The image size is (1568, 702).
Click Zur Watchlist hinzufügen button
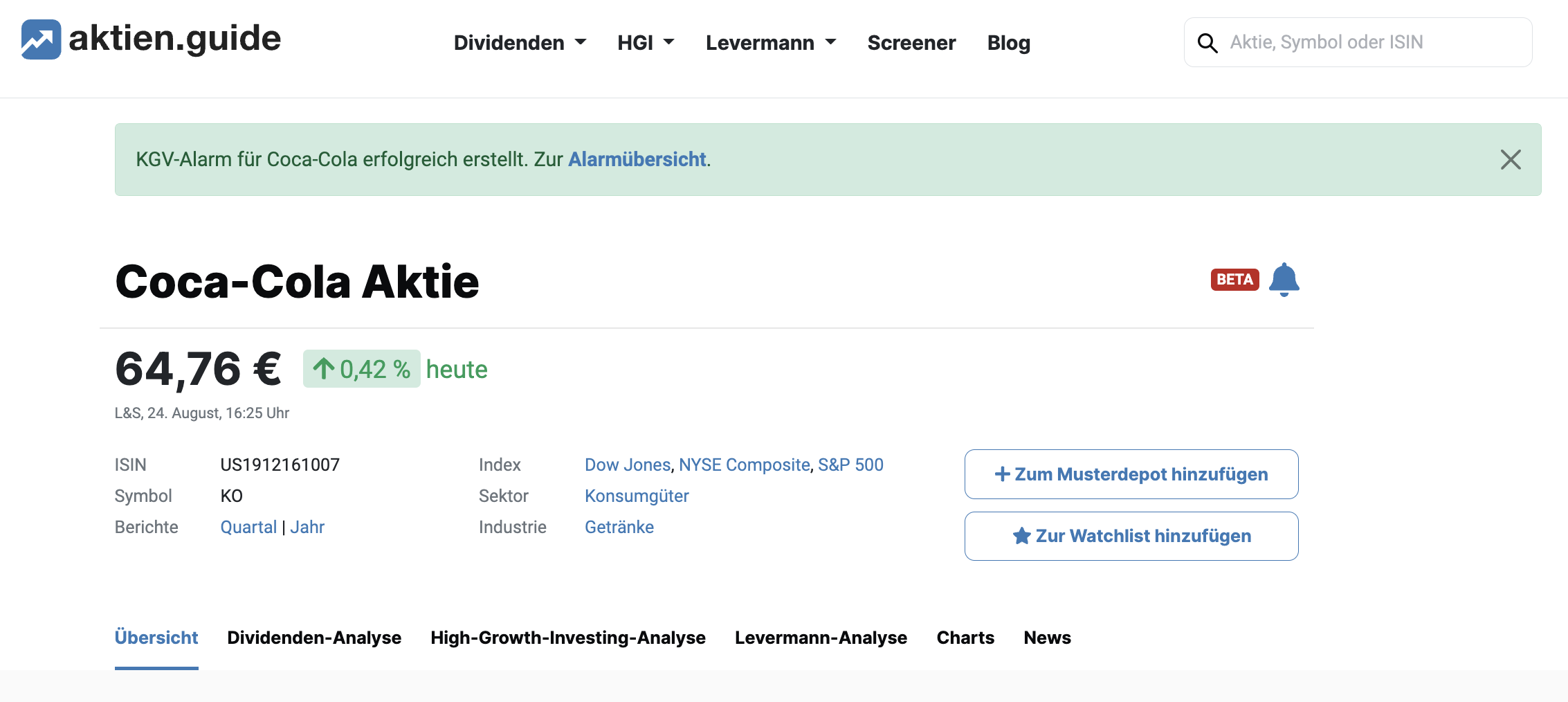(x=1131, y=536)
